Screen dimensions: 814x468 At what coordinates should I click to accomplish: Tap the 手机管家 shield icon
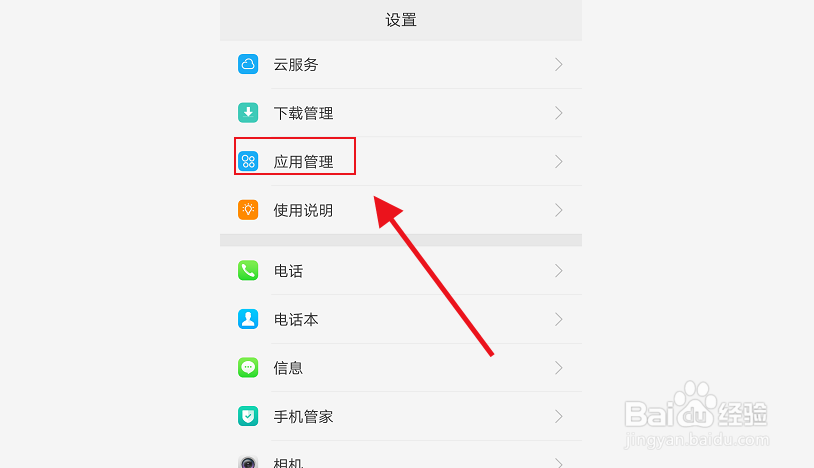click(x=248, y=416)
